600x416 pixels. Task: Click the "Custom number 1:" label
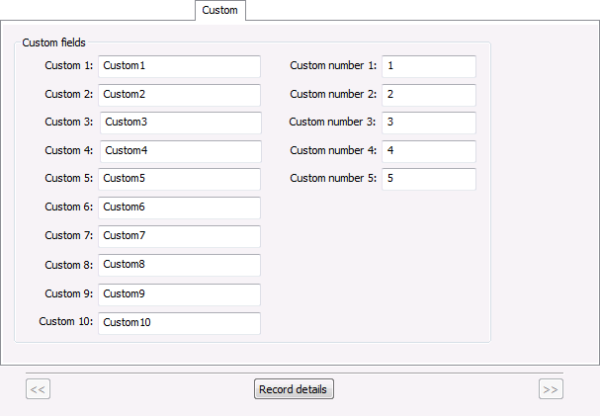pyautogui.click(x=333, y=65)
